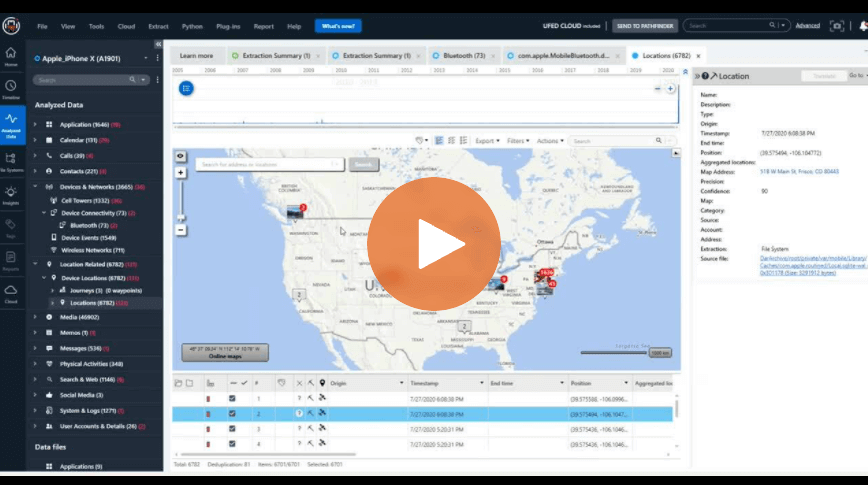Click the Advanced search link
The height and width of the screenshot is (485, 868).
pos(807,25)
